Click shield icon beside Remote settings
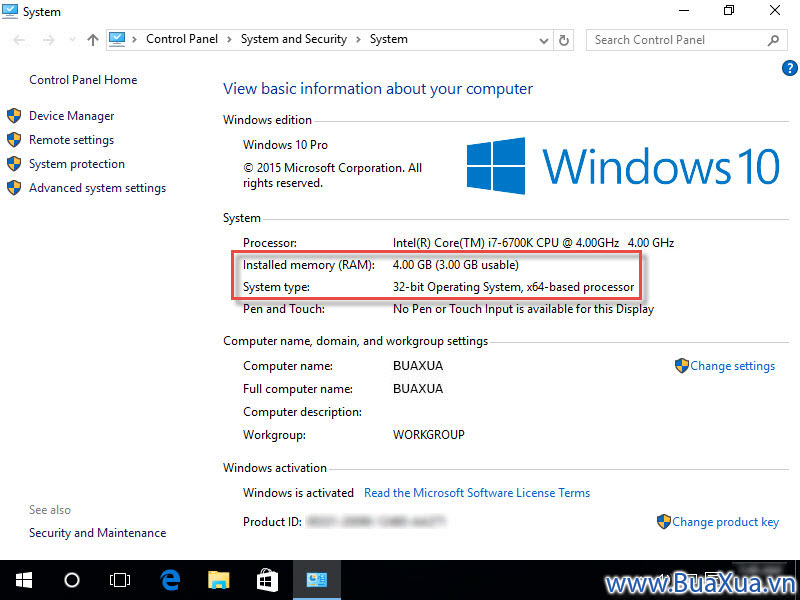This screenshot has width=800, height=600. point(14,140)
